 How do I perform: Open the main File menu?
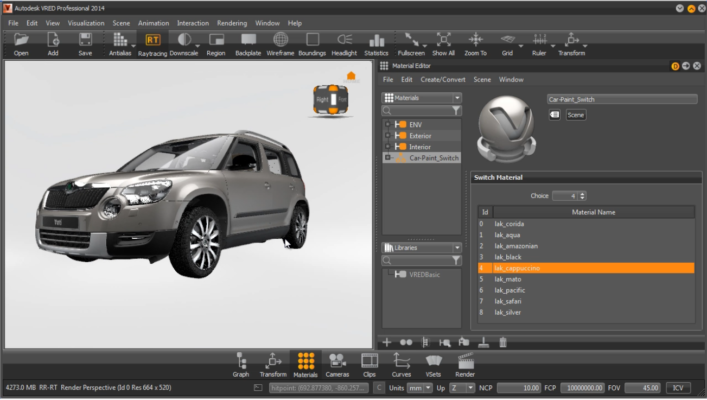[13, 23]
